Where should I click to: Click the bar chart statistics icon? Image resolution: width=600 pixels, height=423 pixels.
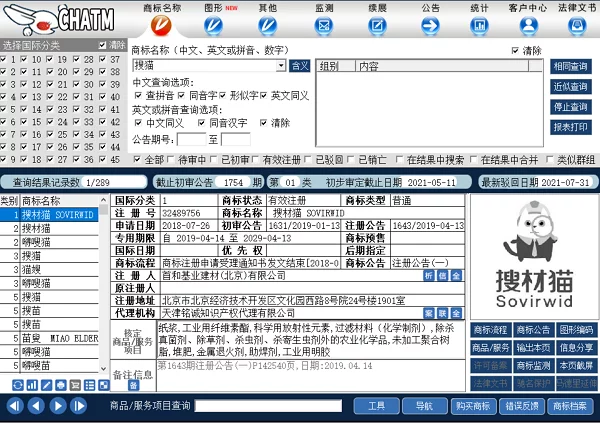click(x=32, y=385)
